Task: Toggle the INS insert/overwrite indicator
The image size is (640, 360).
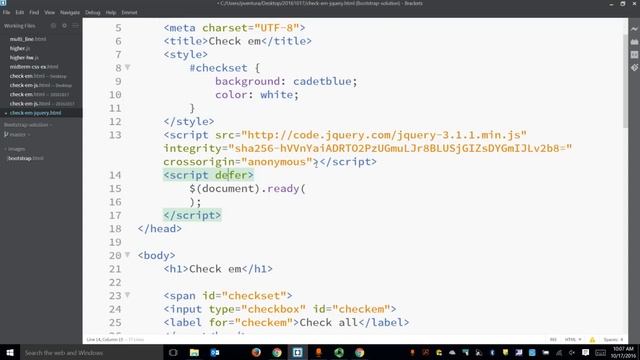Action: [553, 340]
